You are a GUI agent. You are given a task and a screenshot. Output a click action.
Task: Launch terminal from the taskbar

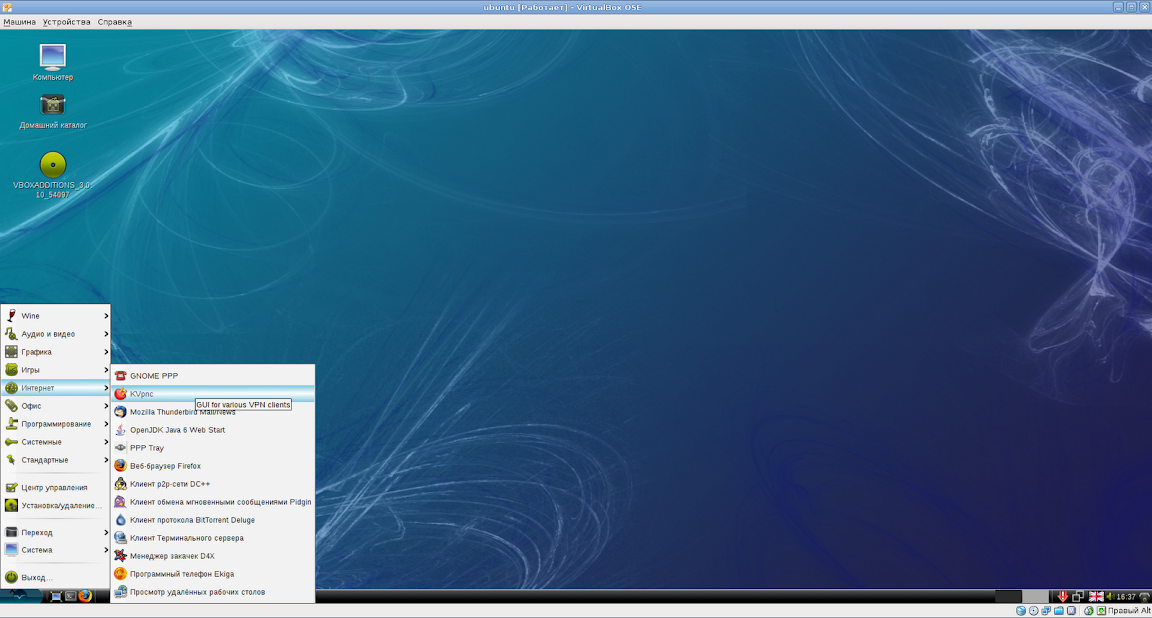(x=71, y=596)
